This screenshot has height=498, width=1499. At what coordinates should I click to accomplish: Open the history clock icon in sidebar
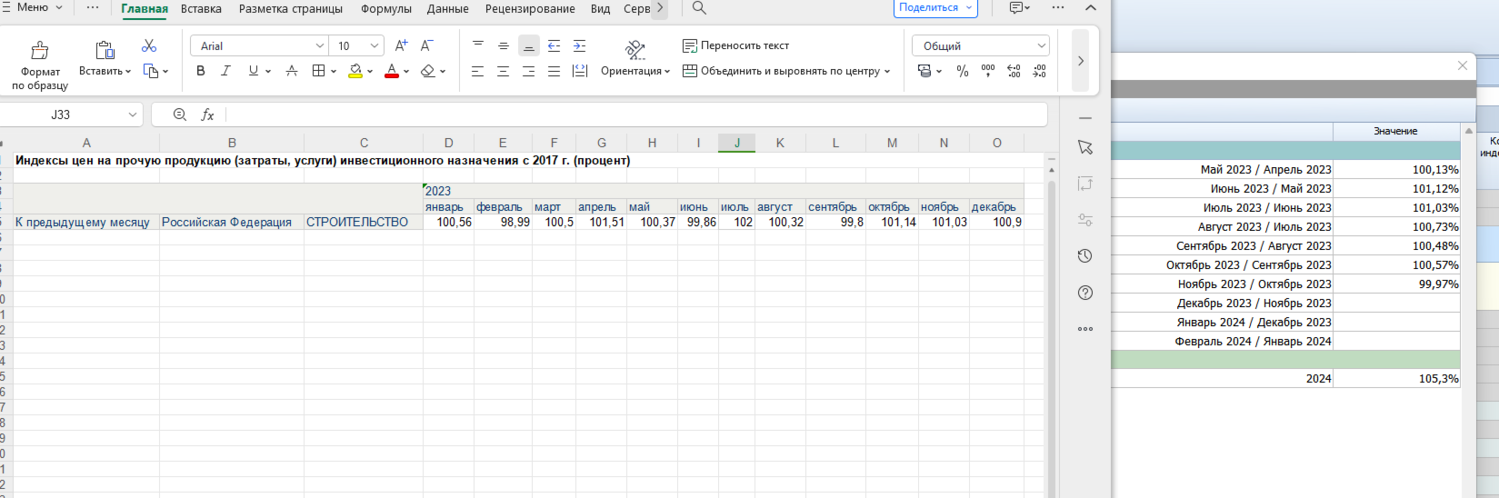tap(1086, 256)
